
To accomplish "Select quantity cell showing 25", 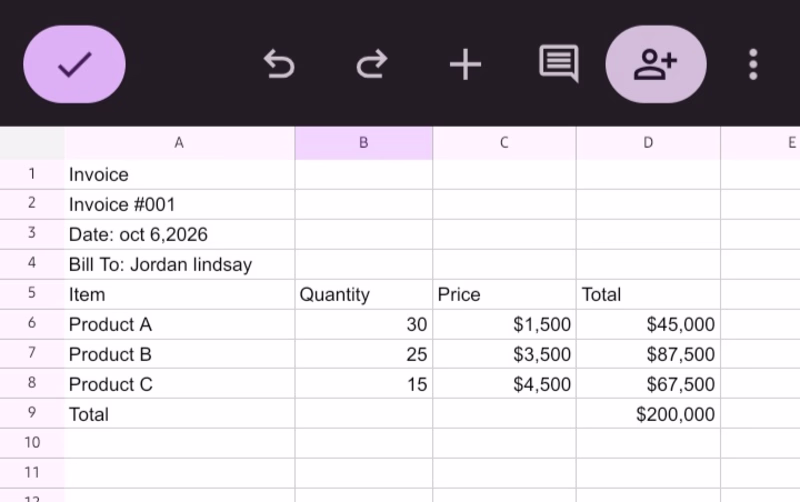I will [x=364, y=354].
